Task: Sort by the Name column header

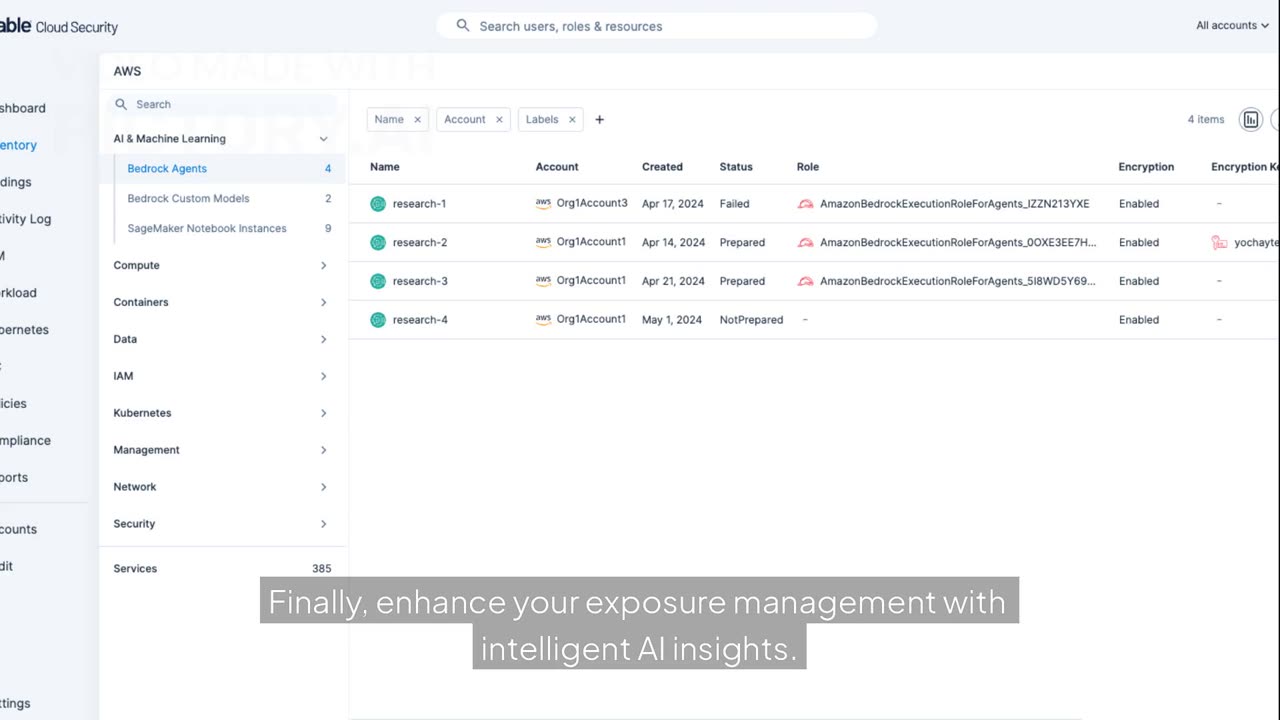Action: click(x=384, y=167)
